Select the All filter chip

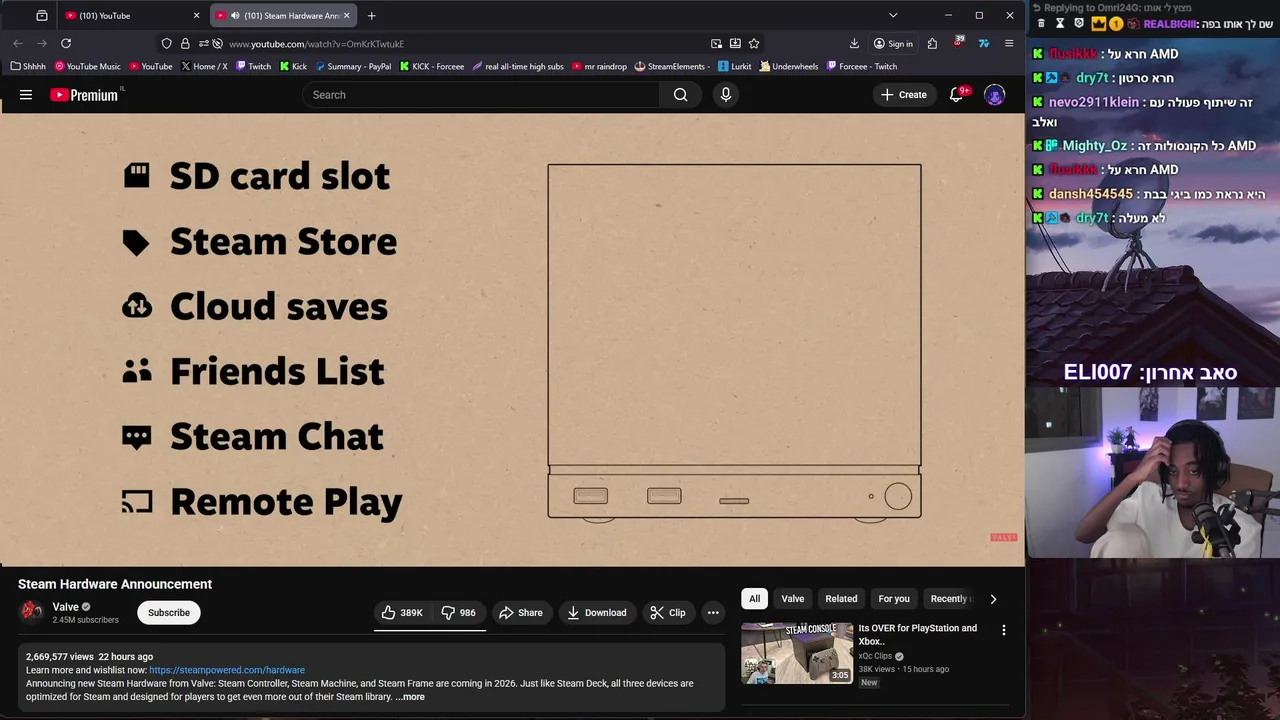[x=754, y=599]
